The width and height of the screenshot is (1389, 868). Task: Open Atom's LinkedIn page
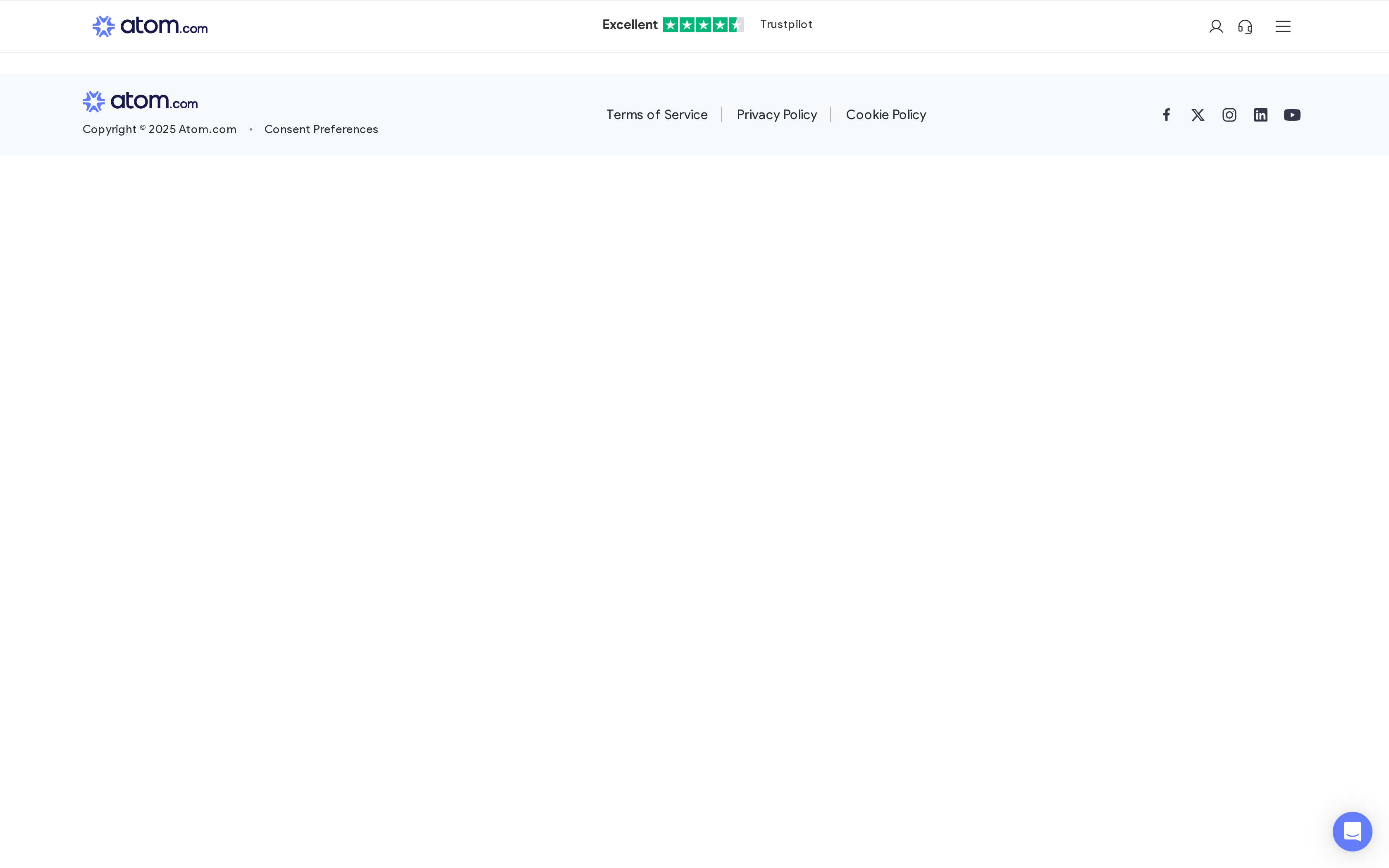coord(1260,114)
